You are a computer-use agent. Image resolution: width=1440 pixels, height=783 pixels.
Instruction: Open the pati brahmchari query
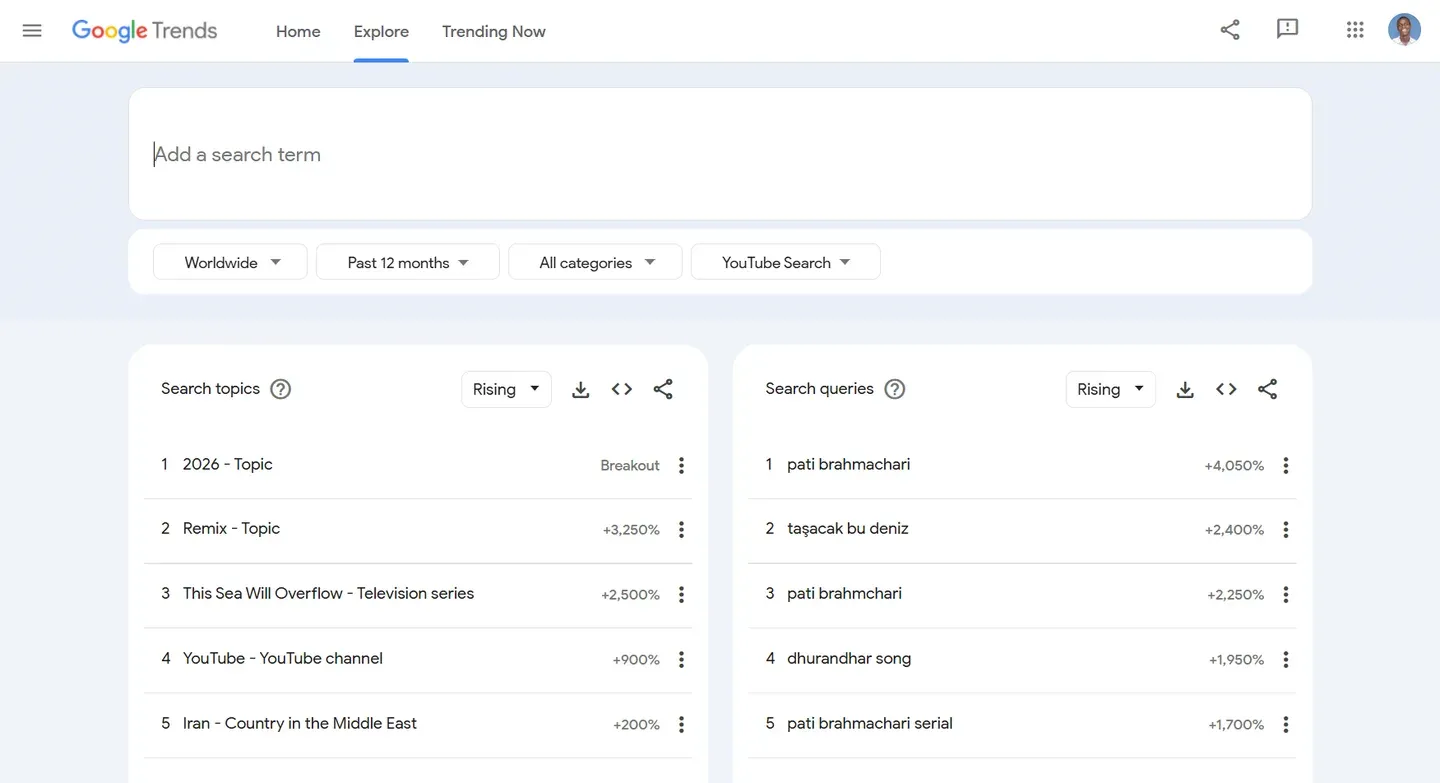point(844,594)
